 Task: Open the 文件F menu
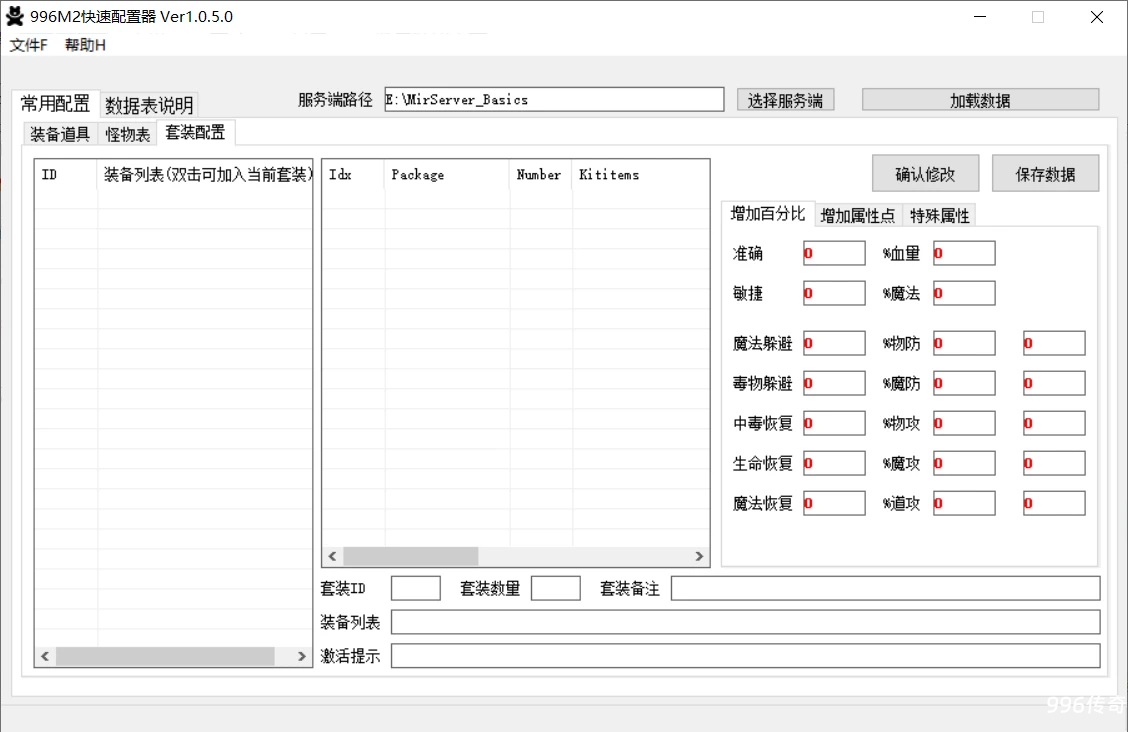29,45
